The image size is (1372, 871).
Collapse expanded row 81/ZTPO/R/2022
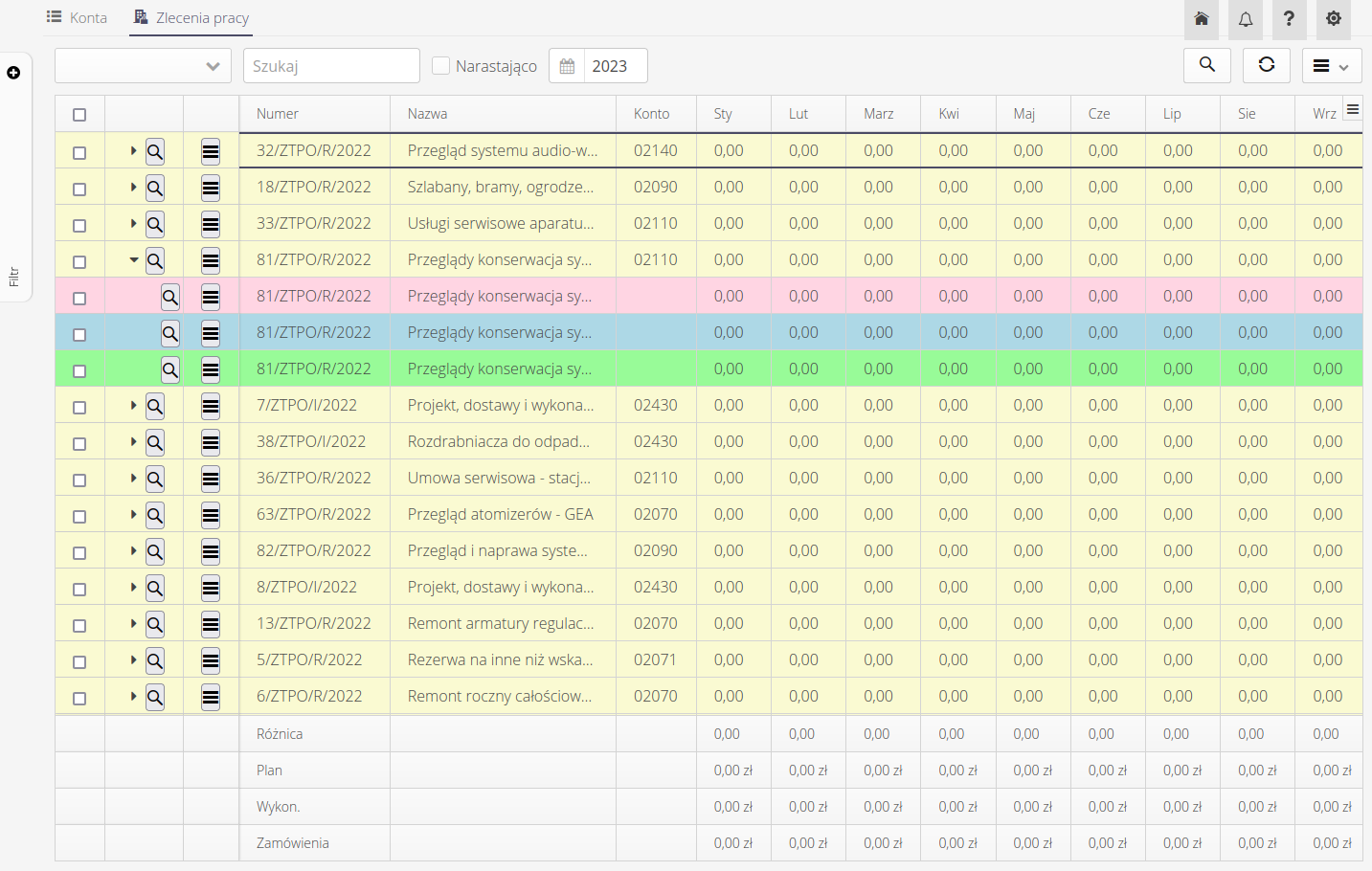tap(133, 260)
